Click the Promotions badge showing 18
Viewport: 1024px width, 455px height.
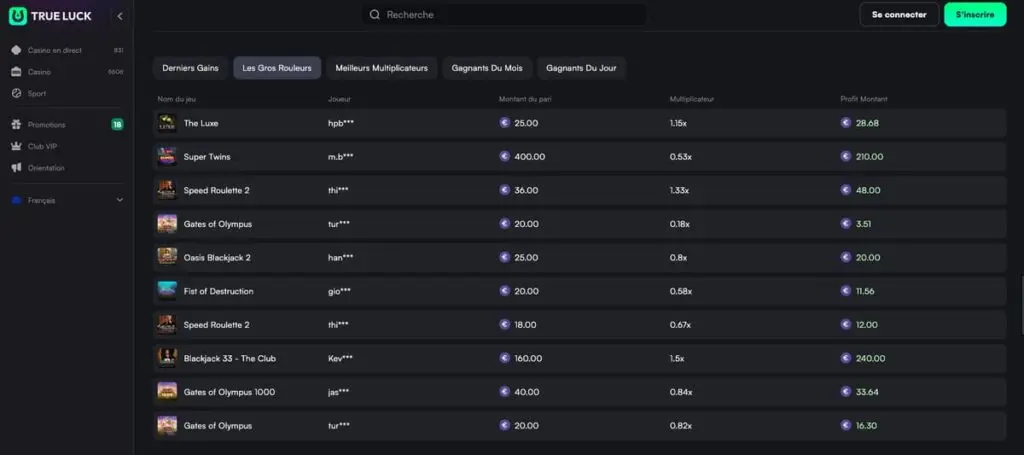[x=118, y=124]
